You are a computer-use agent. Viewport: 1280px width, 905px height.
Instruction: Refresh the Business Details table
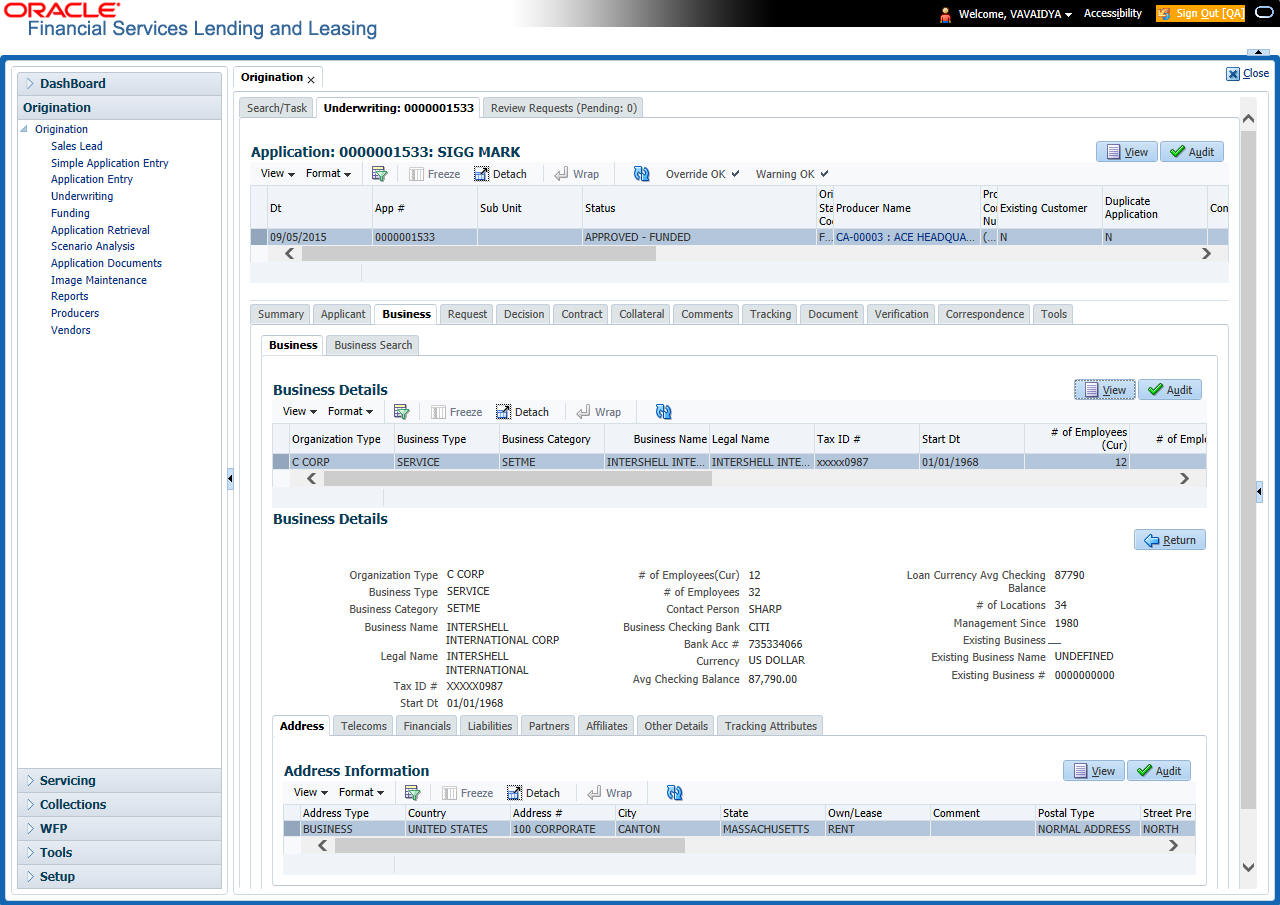click(664, 411)
